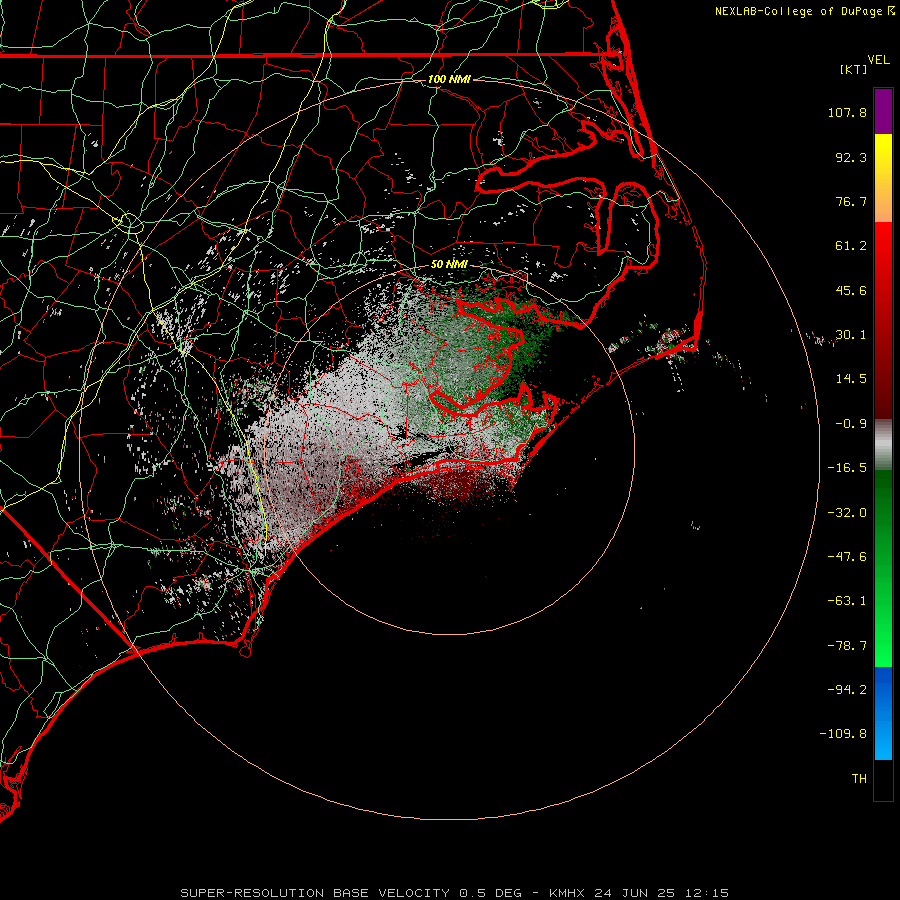Click the gray near-zero segment of color bar
Viewport: 900px width, 900px height.
[x=883, y=445]
